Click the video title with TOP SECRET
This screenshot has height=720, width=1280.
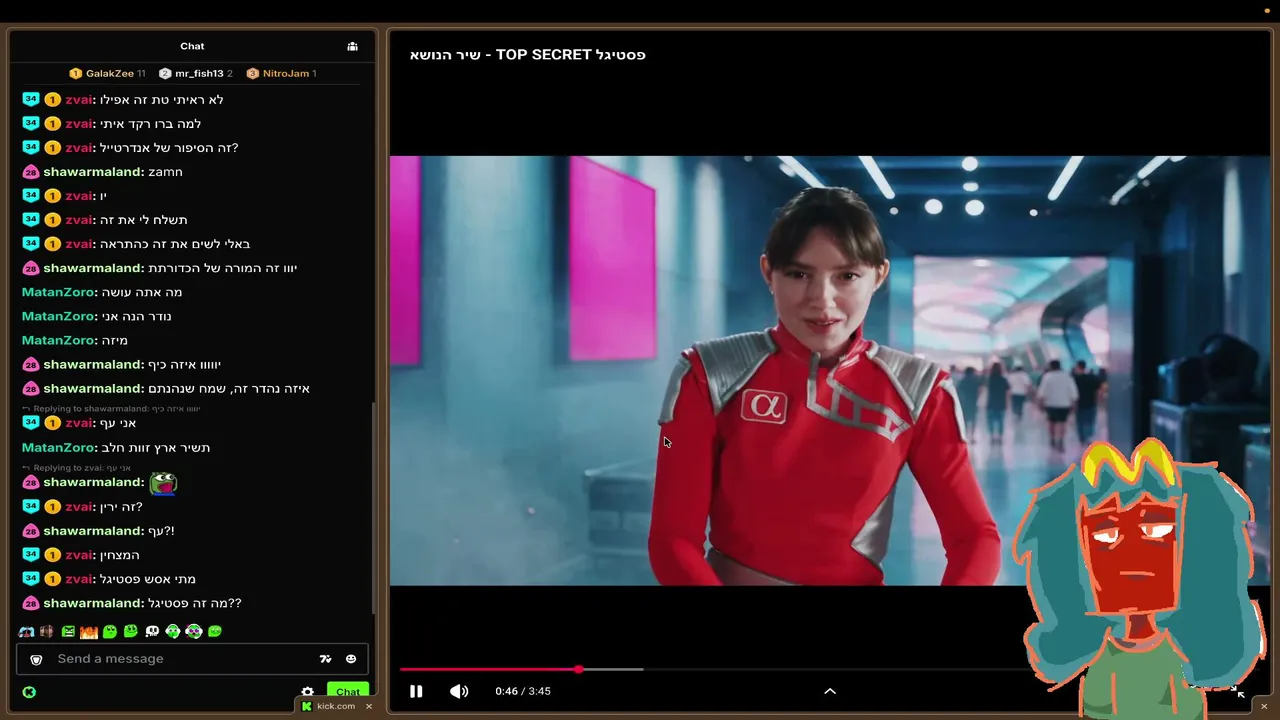(528, 55)
